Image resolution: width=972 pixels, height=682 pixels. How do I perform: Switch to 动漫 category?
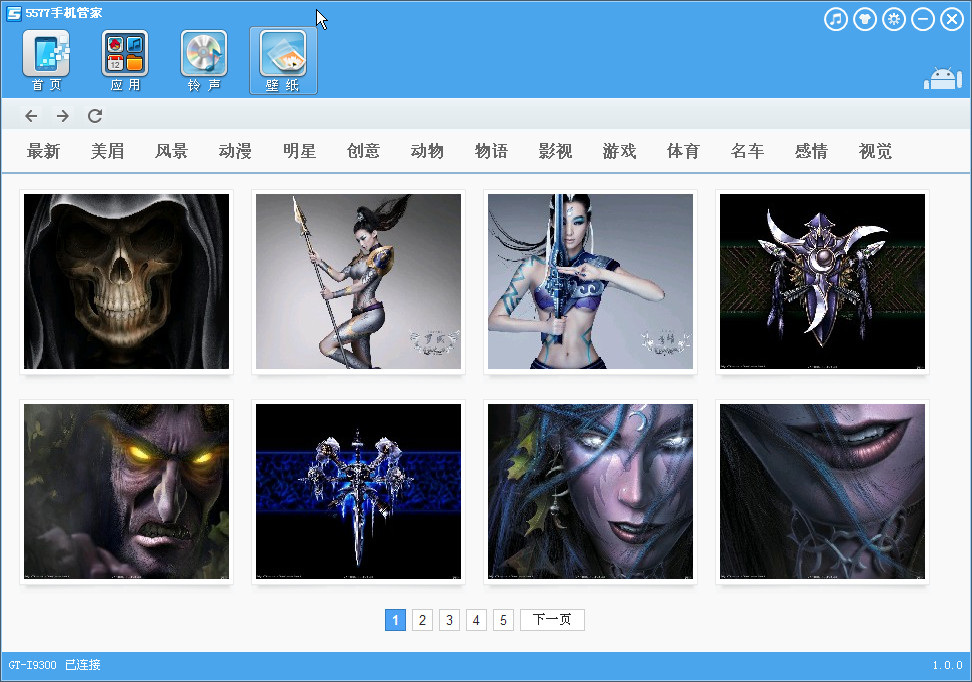pyautogui.click(x=235, y=151)
